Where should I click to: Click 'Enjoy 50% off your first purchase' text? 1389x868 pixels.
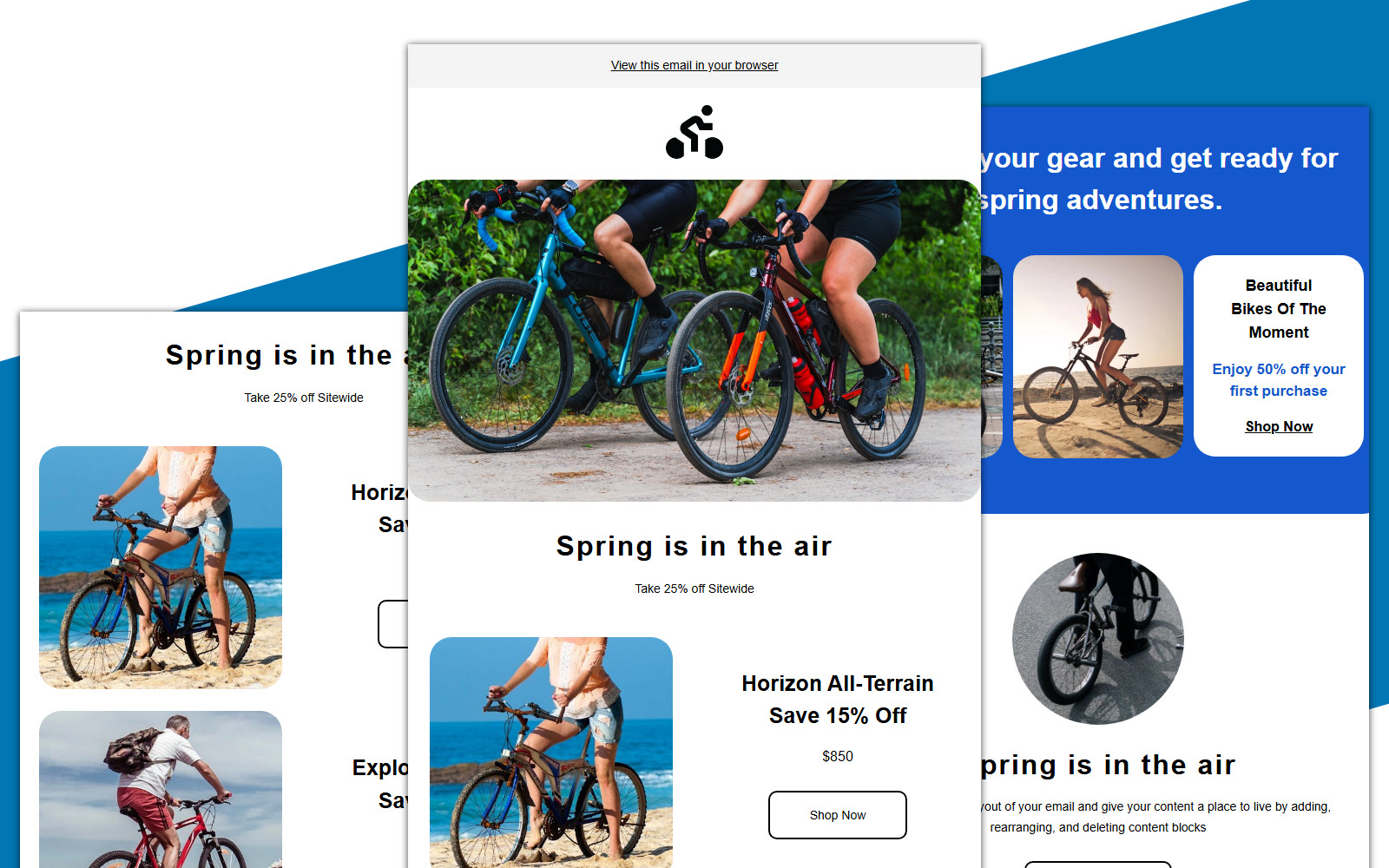1279,380
